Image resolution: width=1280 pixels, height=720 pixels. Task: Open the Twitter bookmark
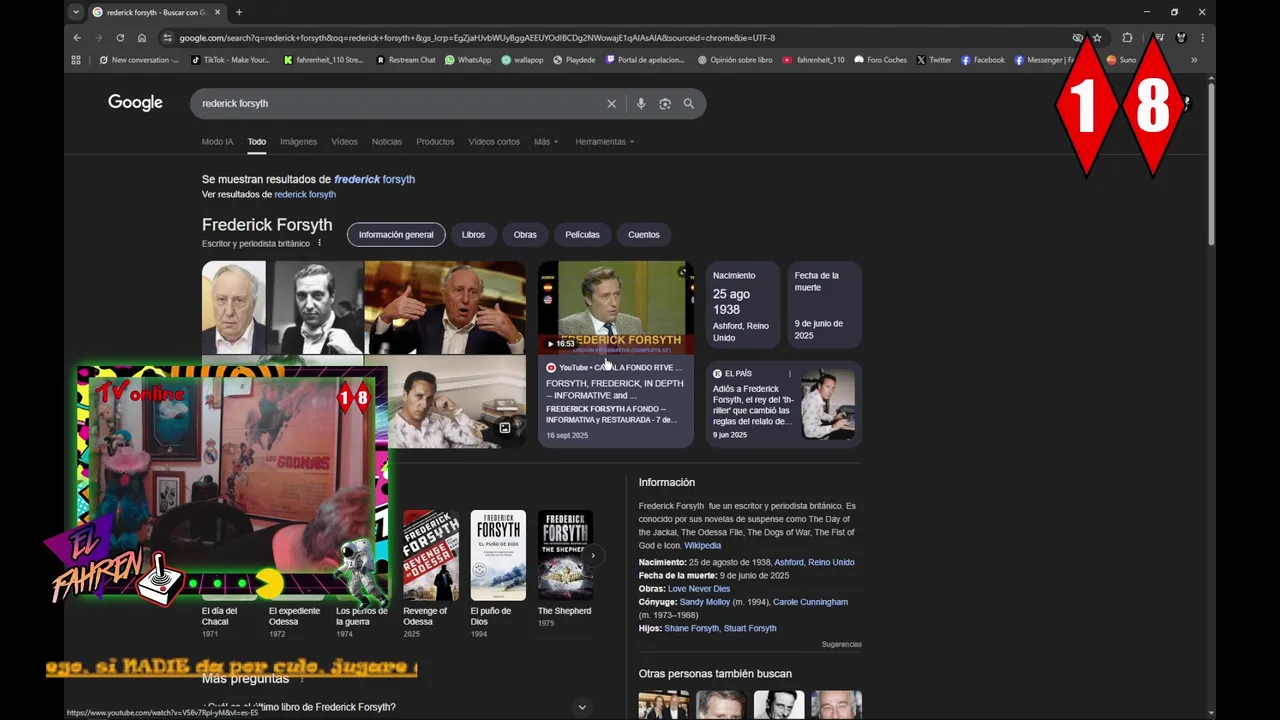point(934,60)
